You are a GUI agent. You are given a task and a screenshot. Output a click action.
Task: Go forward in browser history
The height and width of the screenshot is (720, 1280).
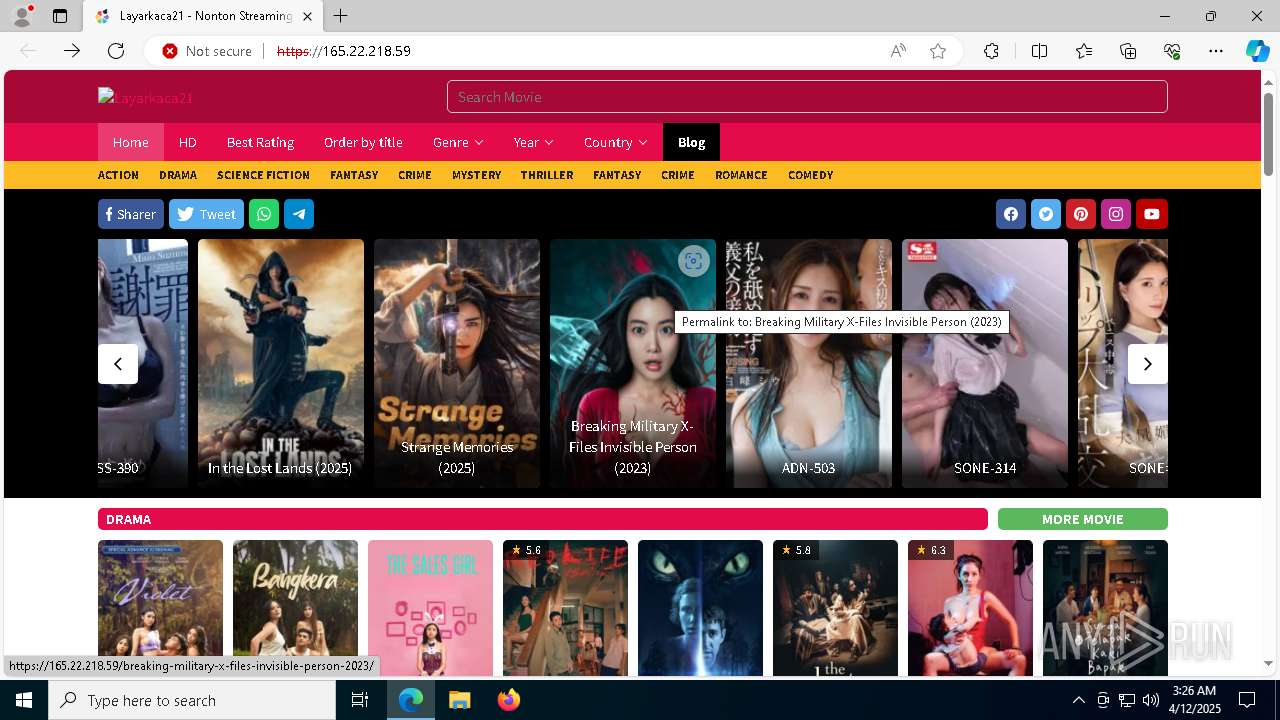(x=72, y=51)
